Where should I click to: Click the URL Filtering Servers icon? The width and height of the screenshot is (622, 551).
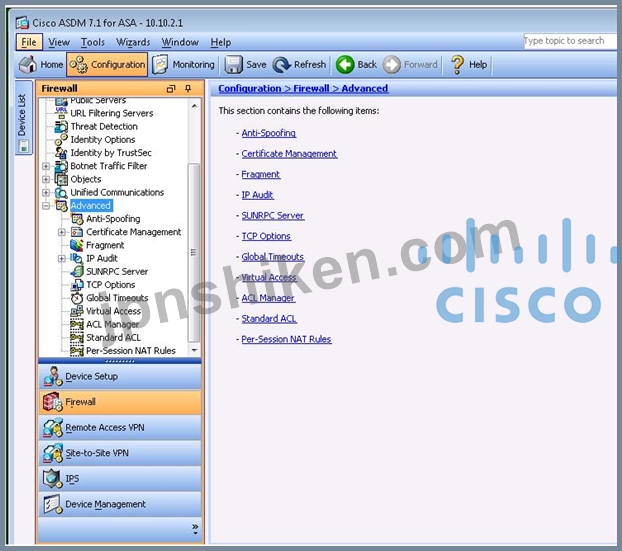pyautogui.click(x=61, y=113)
